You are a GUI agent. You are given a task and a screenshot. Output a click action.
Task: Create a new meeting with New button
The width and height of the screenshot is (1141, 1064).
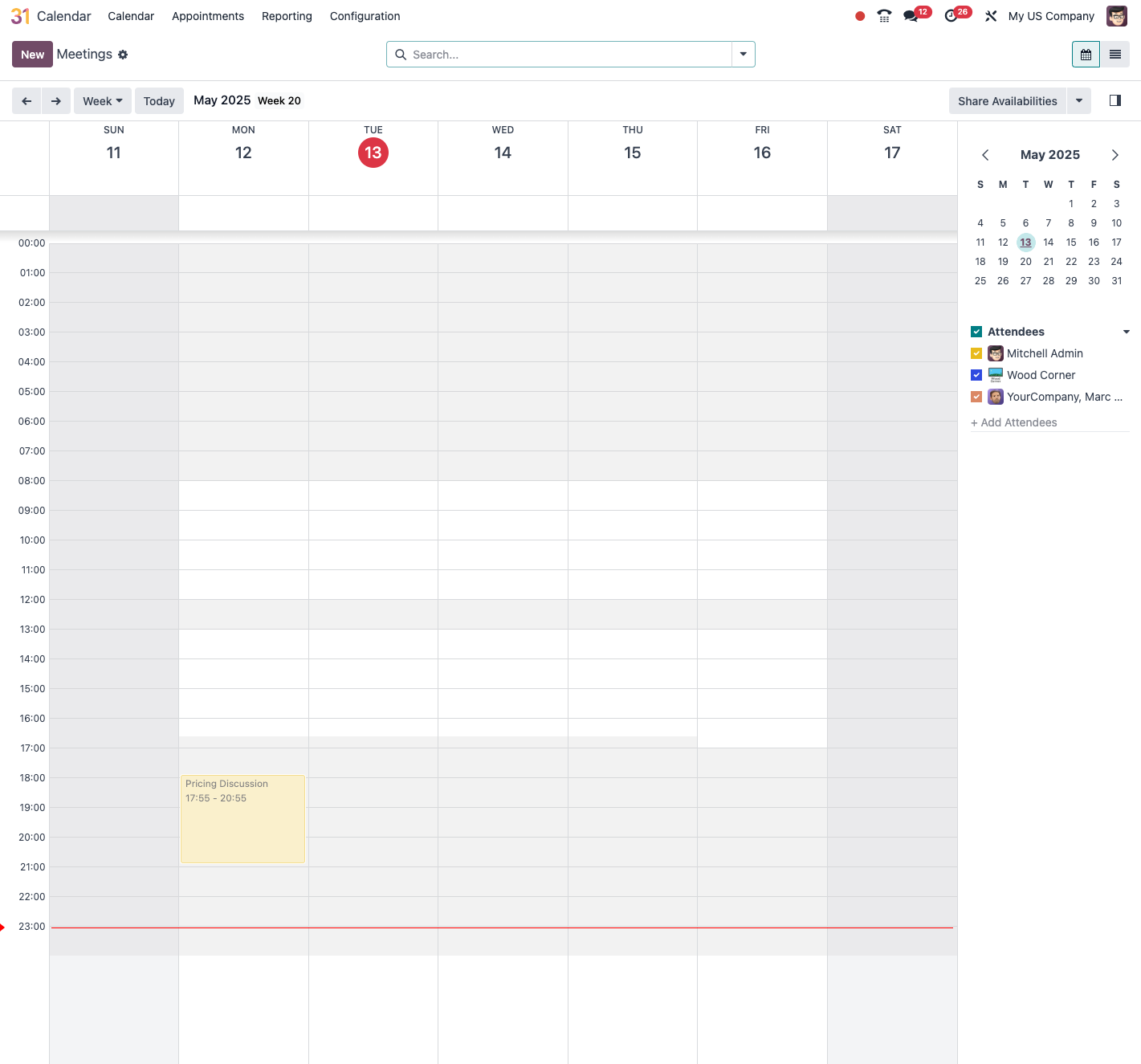click(x=32, y=55)
